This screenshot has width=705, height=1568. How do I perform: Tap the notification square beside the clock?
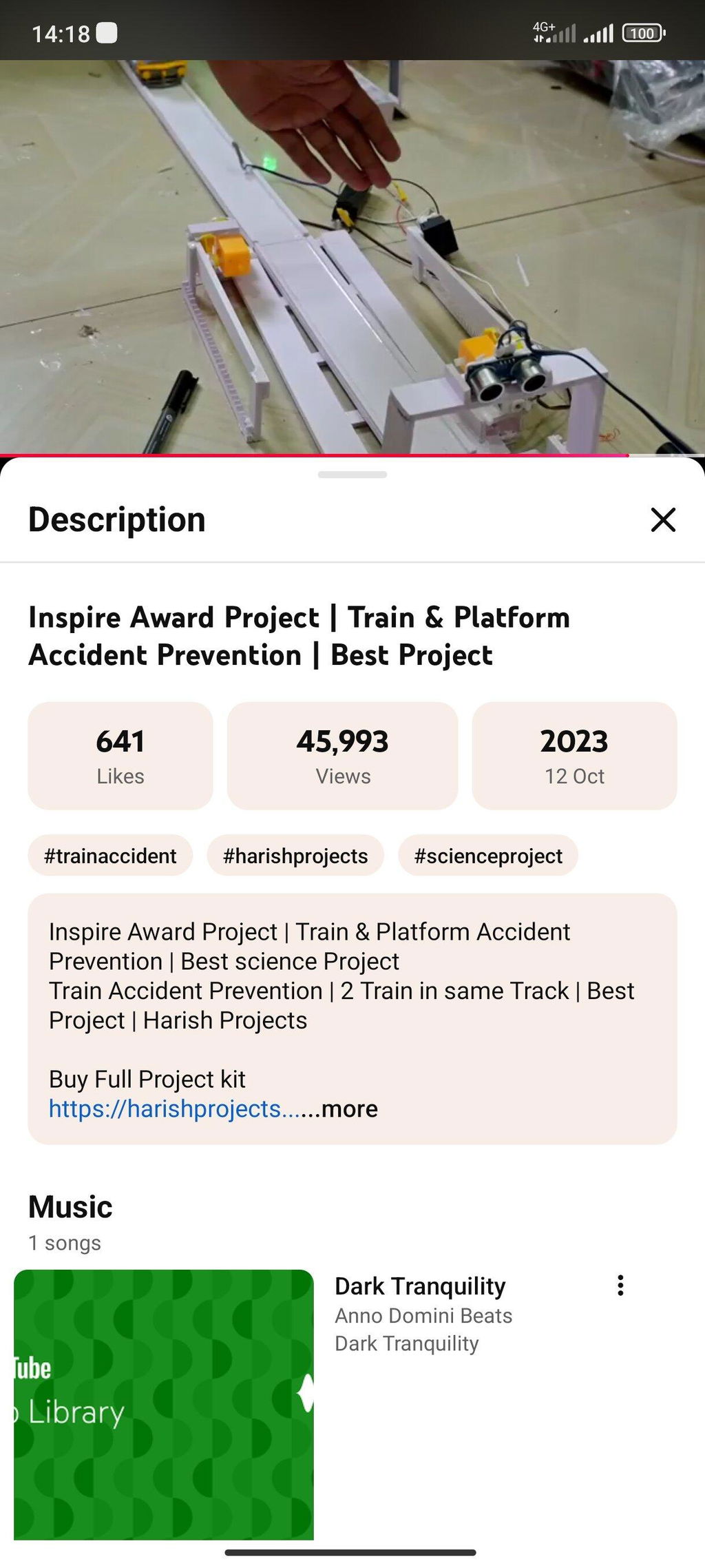click(x=107, y=33)
